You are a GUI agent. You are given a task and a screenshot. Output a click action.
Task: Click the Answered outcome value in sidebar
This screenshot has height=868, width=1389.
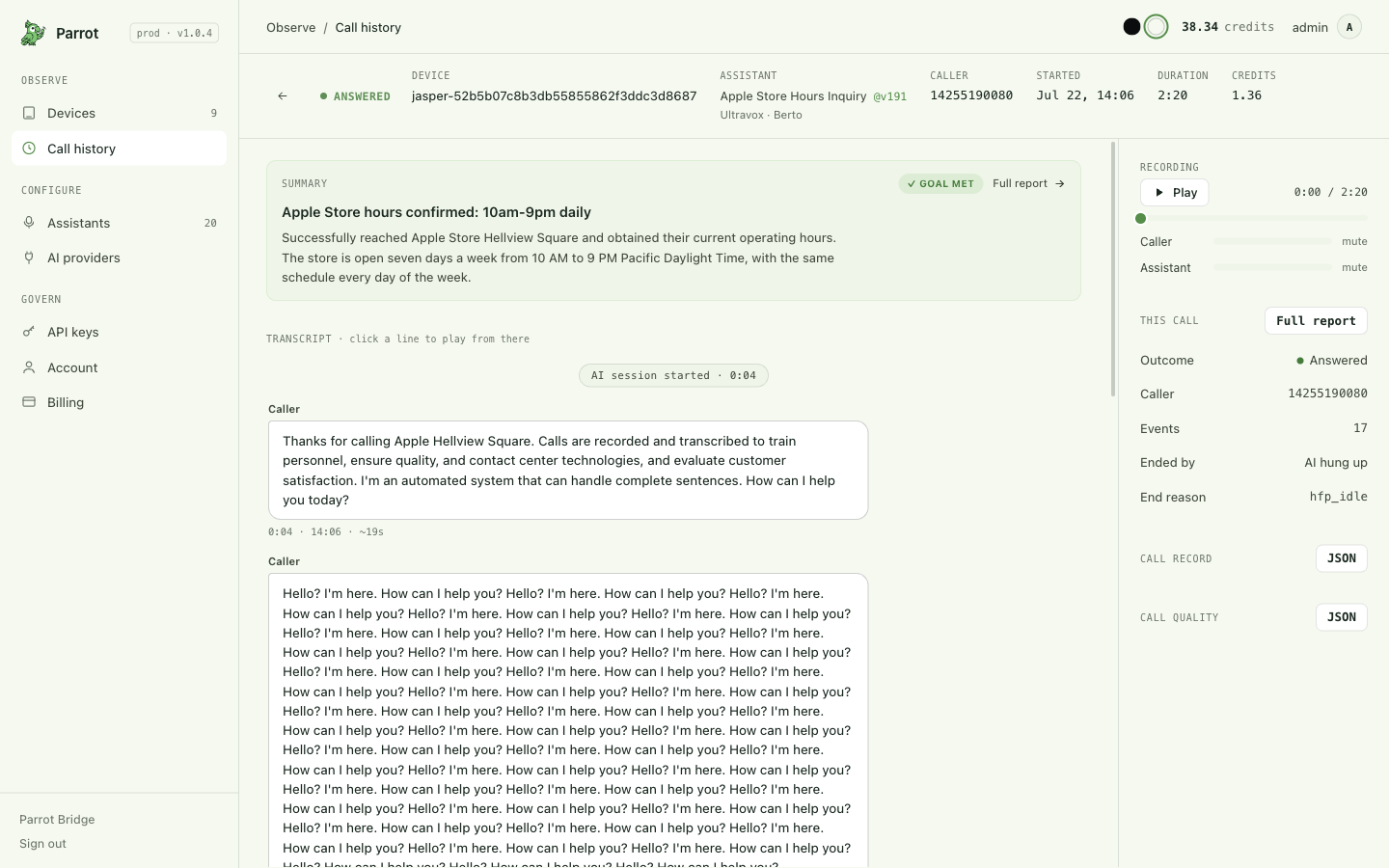1332,360
